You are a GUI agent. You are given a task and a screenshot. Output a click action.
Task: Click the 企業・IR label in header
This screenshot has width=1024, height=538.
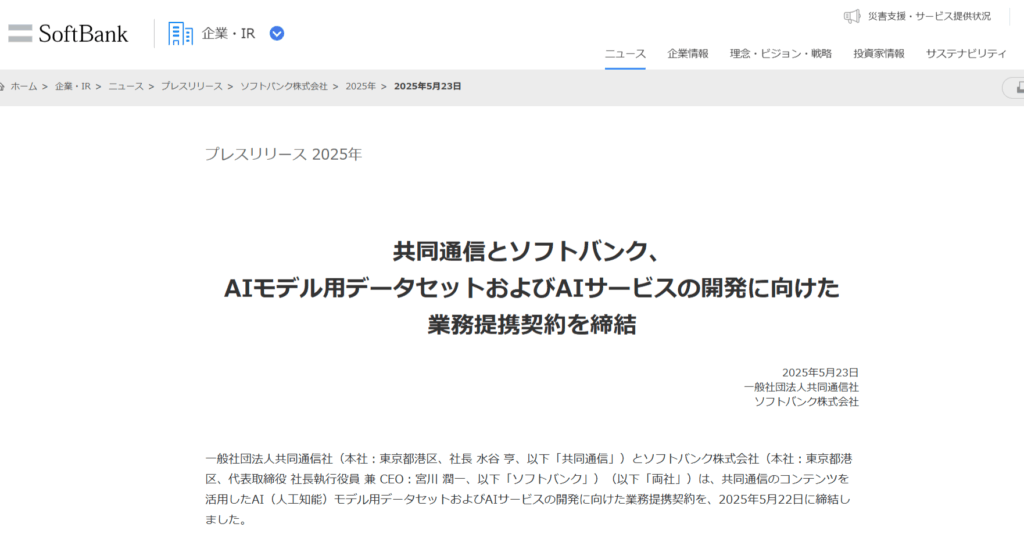coord(229,33)
